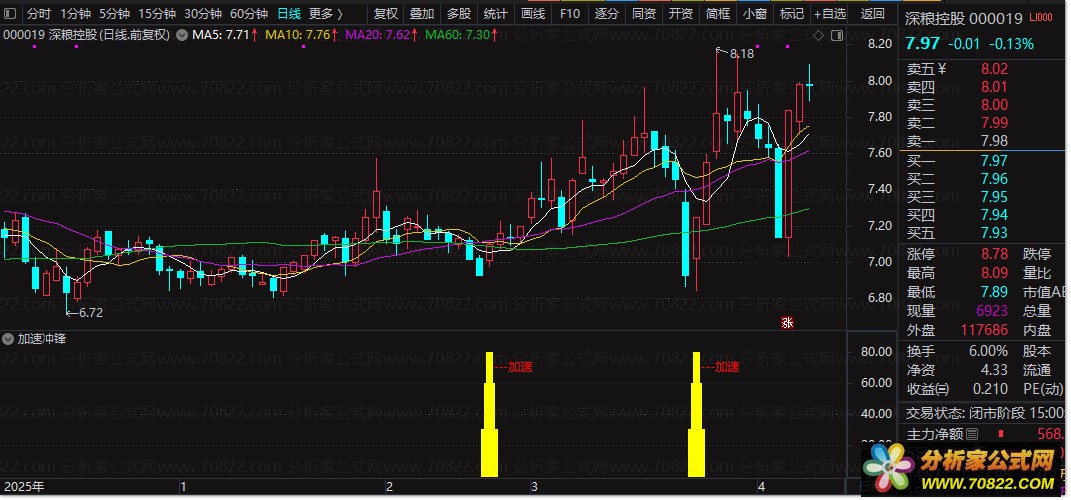Open the 主力净额 detail list icon
Image resolution: width=1071 pixels, height=500 pixels.
click(x=972, y=434)
